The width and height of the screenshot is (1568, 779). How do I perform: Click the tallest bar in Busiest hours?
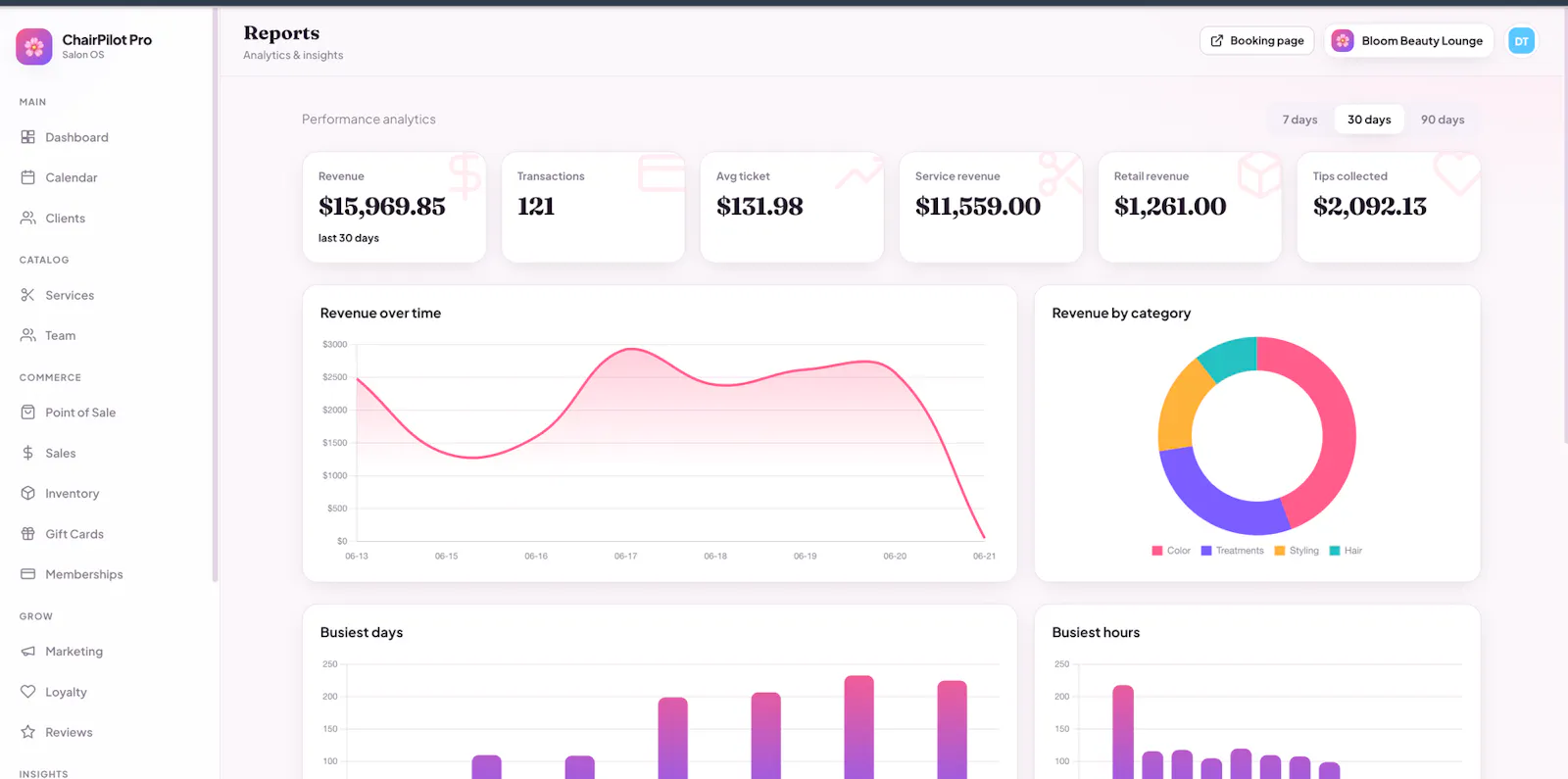click(x=1123, y=732)
